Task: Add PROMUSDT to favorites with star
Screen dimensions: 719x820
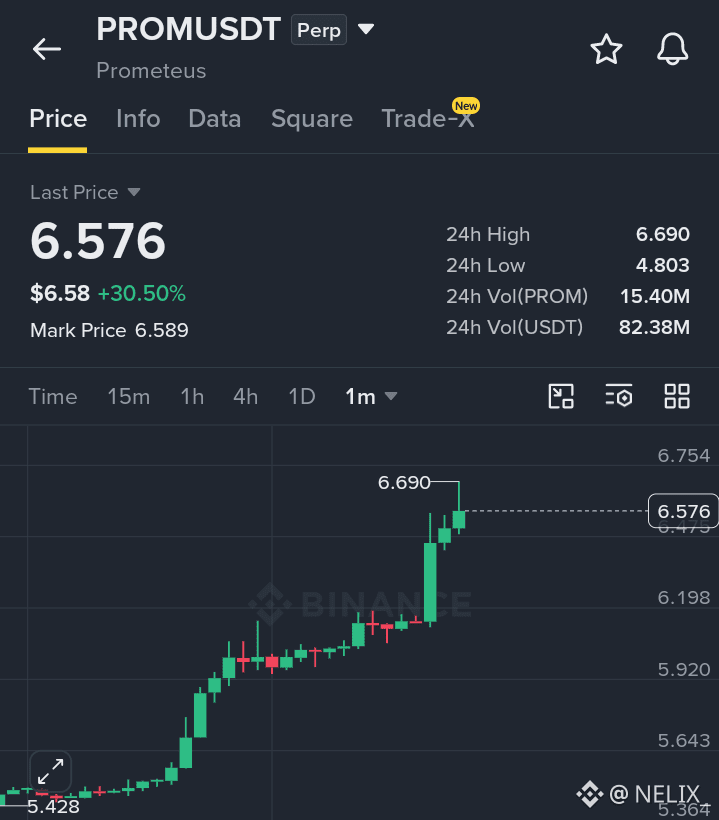Action: click(606, 49)
